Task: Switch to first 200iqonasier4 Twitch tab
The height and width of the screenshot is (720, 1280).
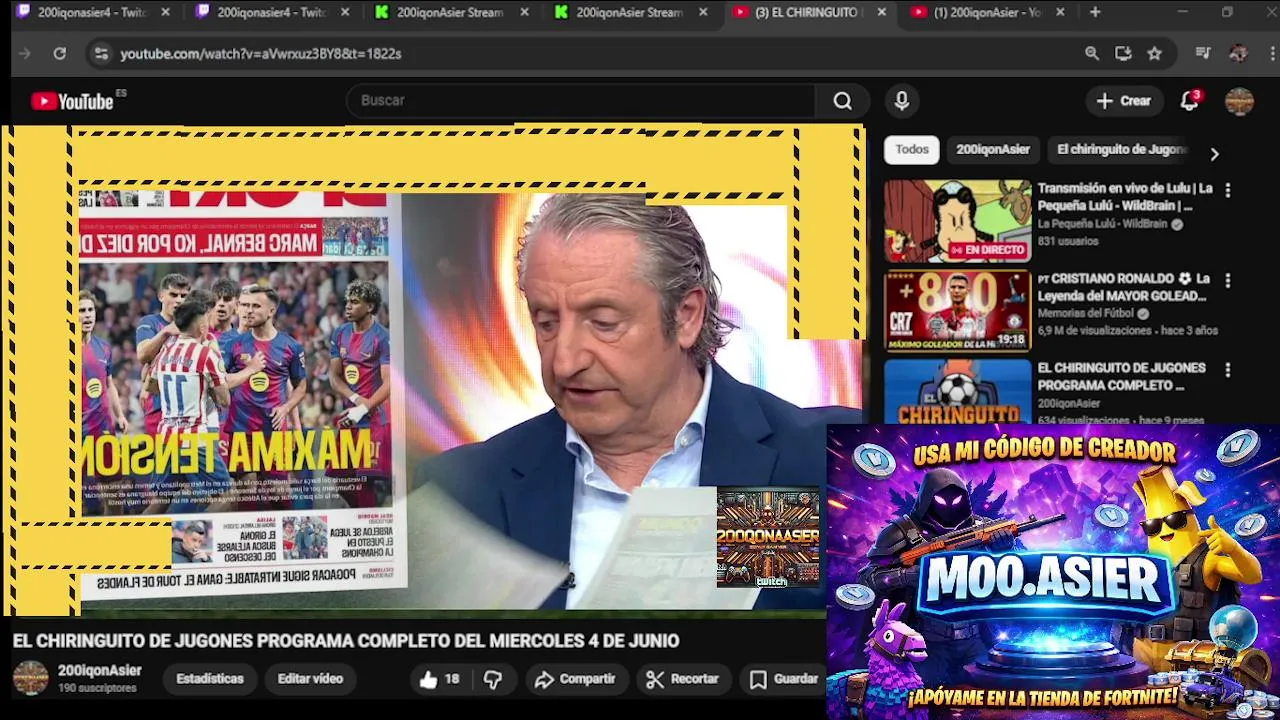Action: coord(90,12)
